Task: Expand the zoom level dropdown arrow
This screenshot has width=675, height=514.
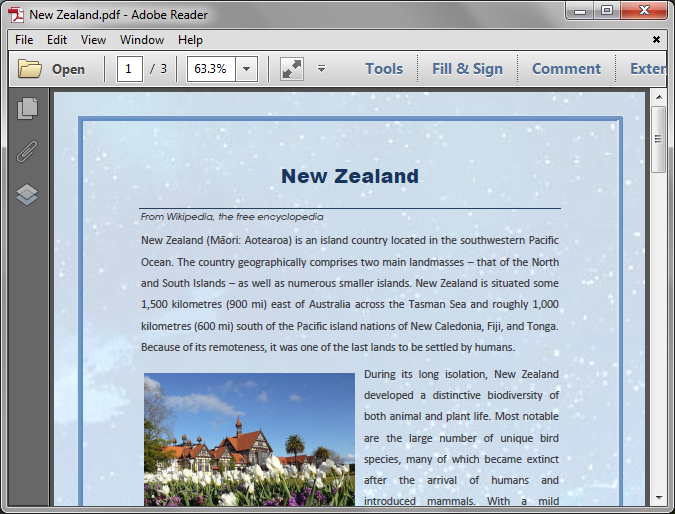Action: [x=246, y=69]
